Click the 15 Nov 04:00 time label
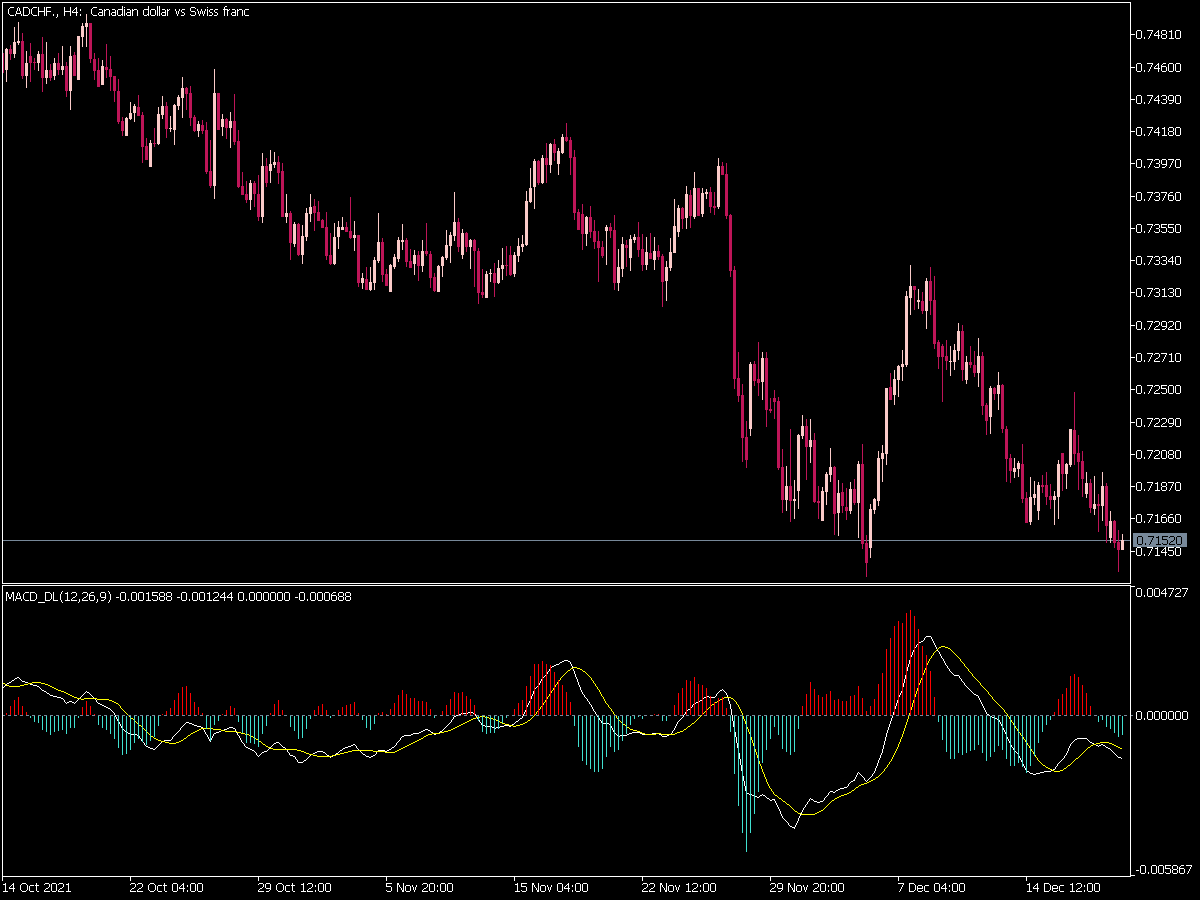1200x900 pixels. [551, 887]
